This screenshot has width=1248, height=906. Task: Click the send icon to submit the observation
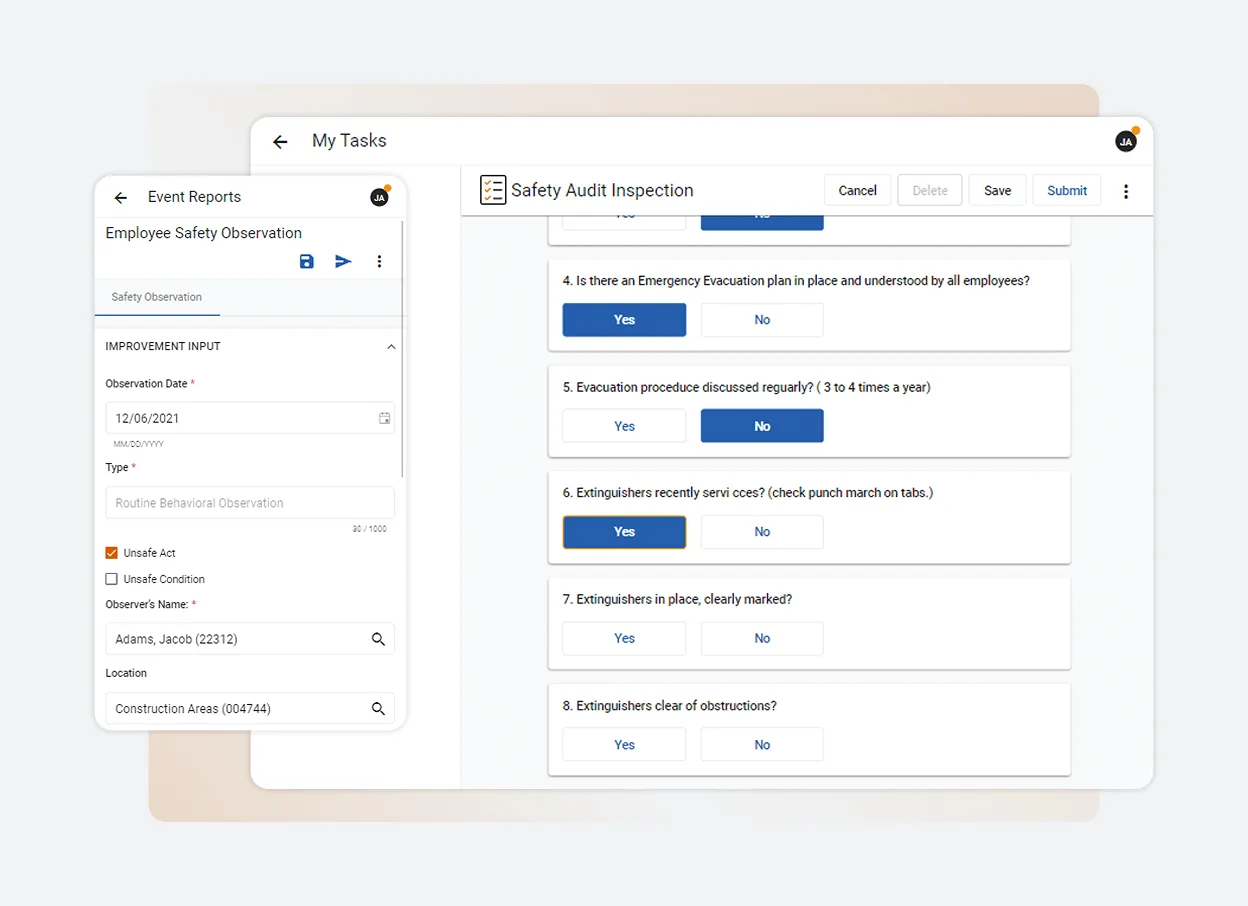point(343,261)
